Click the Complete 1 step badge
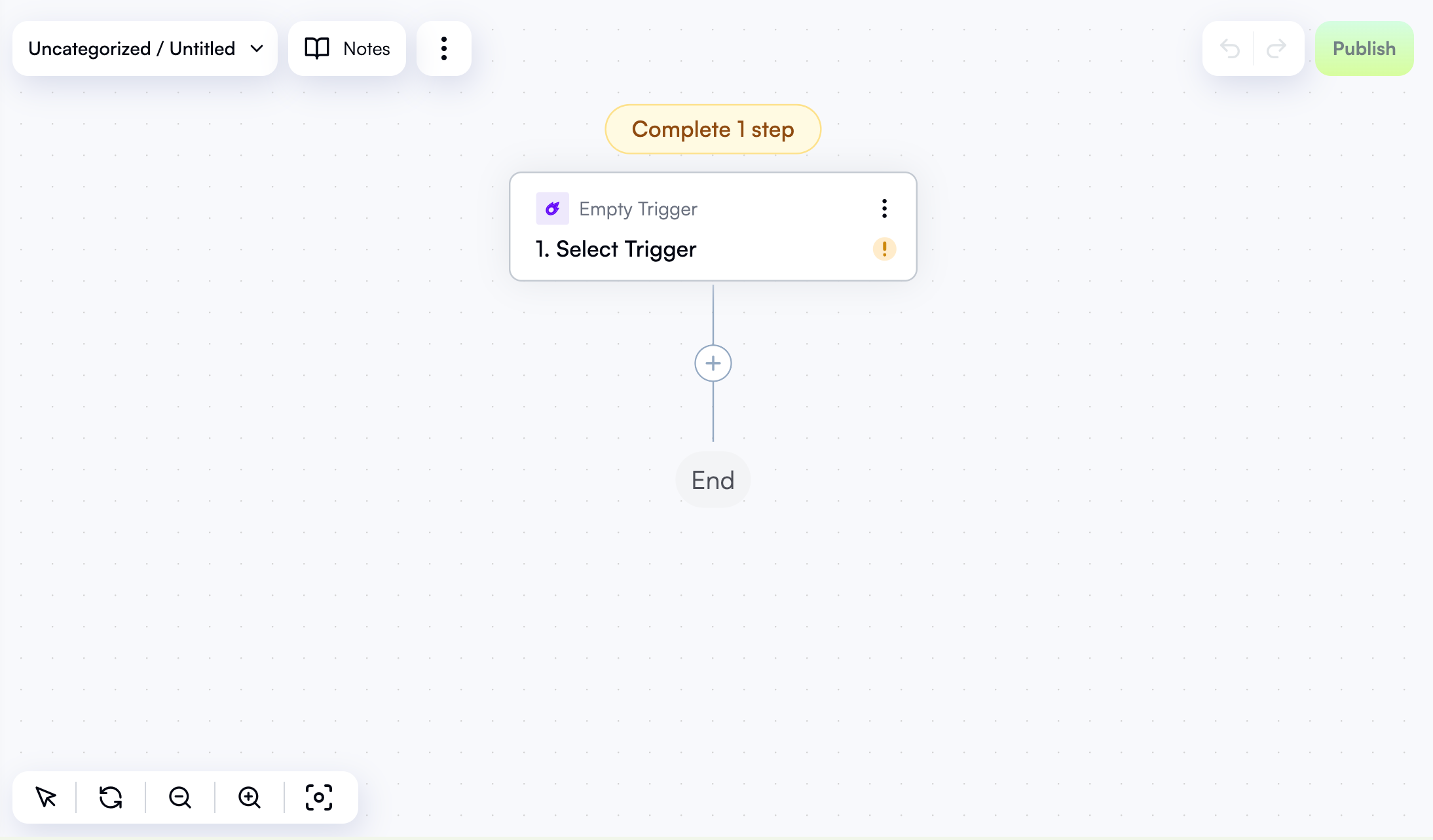The height and width of the screenshot is (840, 1433). (712, 129)
